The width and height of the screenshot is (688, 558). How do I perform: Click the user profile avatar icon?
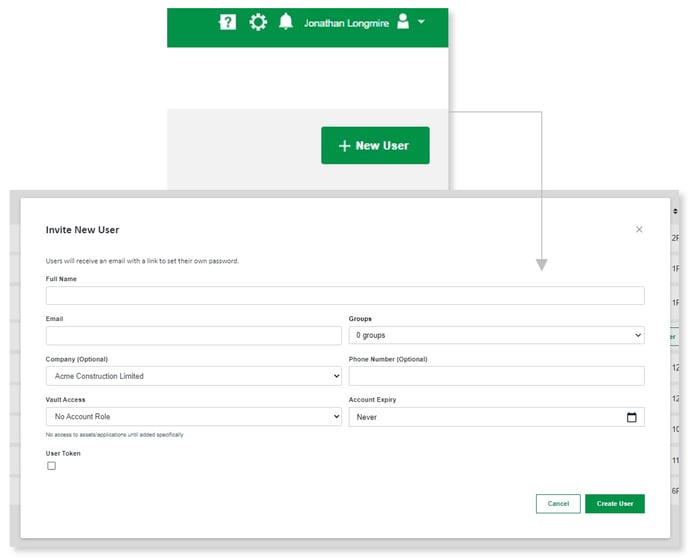[x=403, y=22]
